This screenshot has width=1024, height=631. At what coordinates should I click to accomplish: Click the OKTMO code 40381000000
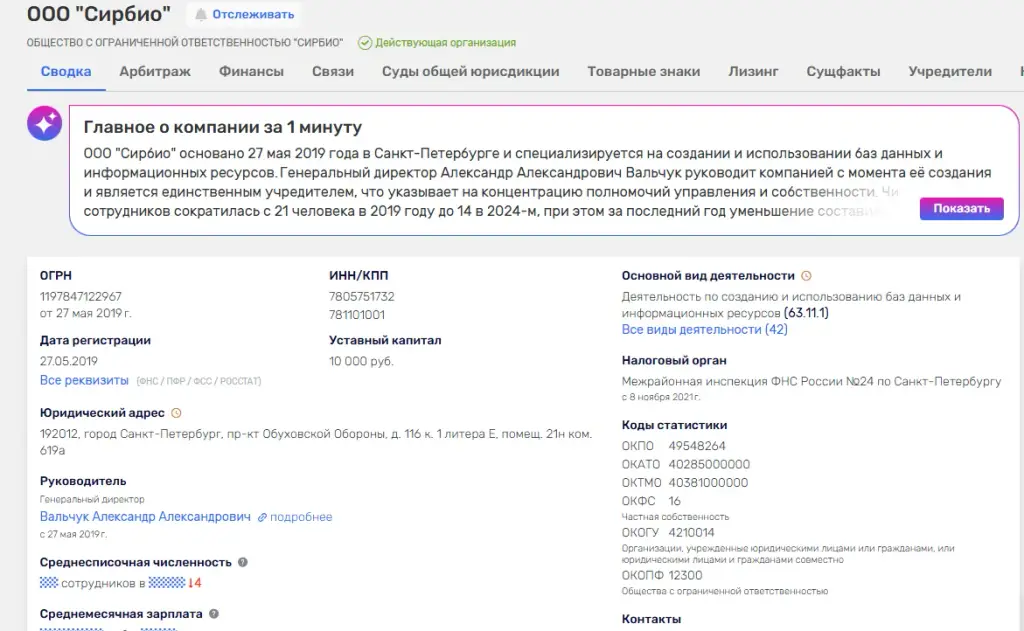(x=709, y=483)
